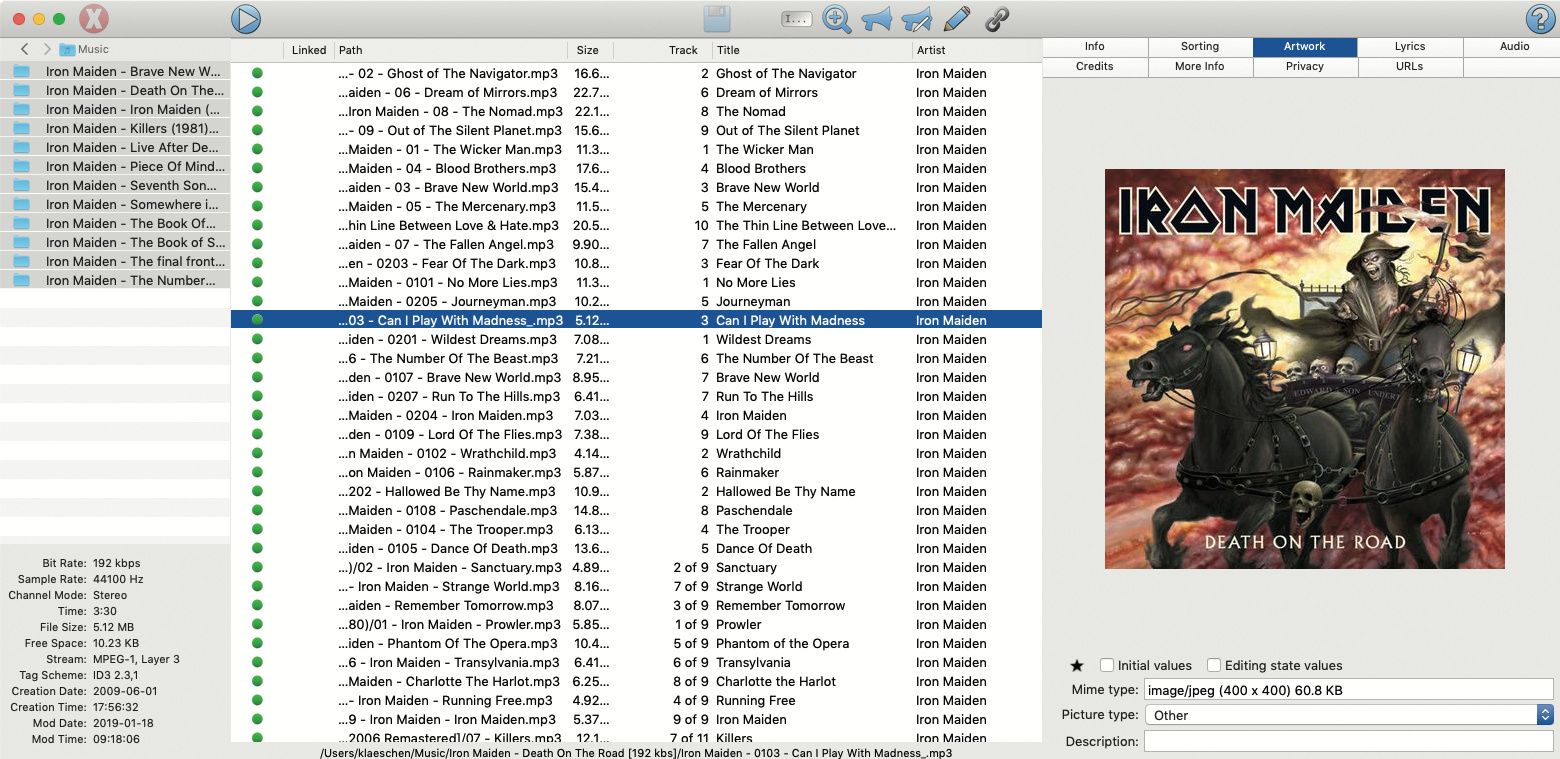
Task: Open the Audio tab
Action: (x=1515, y=47)
